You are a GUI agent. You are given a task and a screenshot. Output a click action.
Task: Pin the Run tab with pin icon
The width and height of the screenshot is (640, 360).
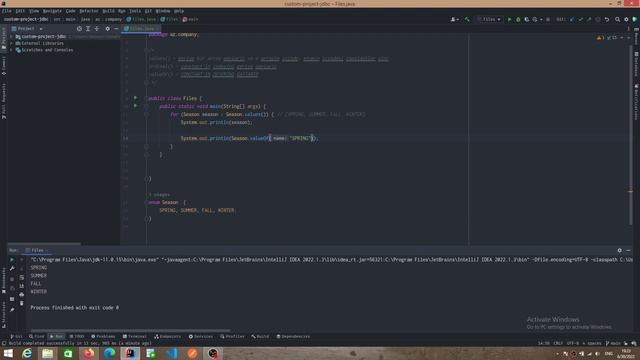point(12,309)
